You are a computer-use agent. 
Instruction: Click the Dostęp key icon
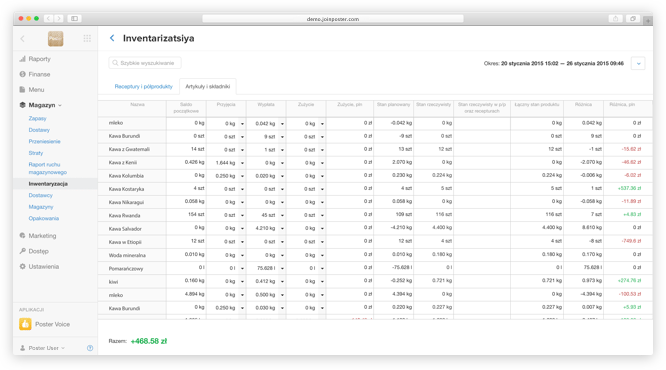point(23,251)
